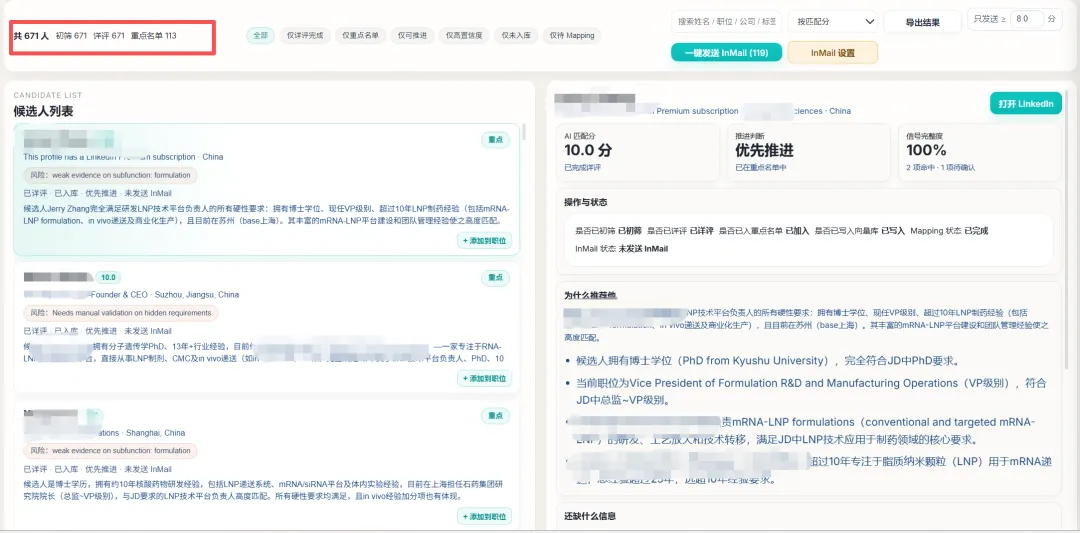The width and height of the screenshot is (1080, 533).
Task: Open the 按匹配分 sort dropdown
Action: click(x=833, y=21)
